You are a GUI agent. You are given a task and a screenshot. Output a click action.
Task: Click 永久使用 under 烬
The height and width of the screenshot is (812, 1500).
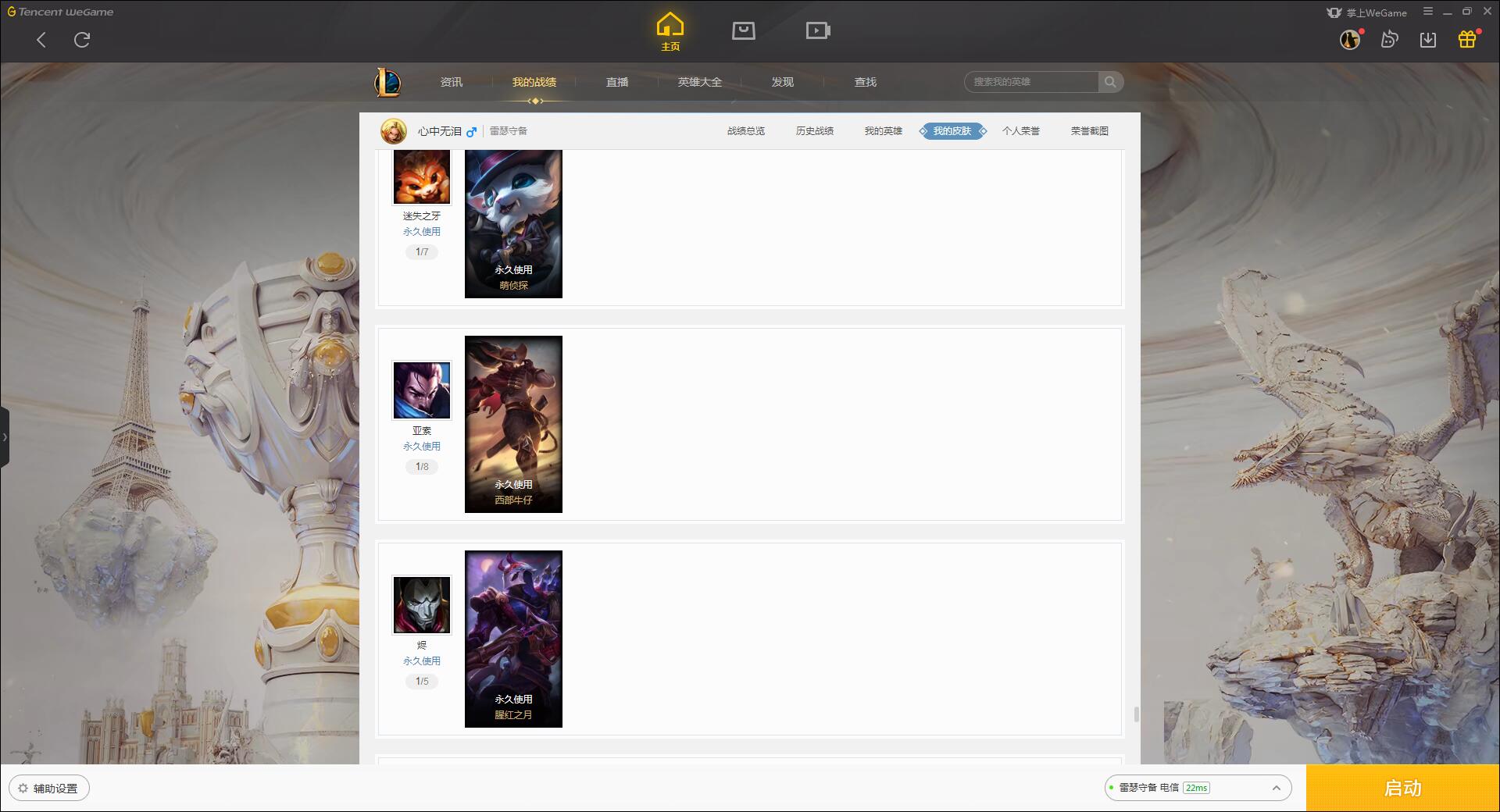(422, 661)
